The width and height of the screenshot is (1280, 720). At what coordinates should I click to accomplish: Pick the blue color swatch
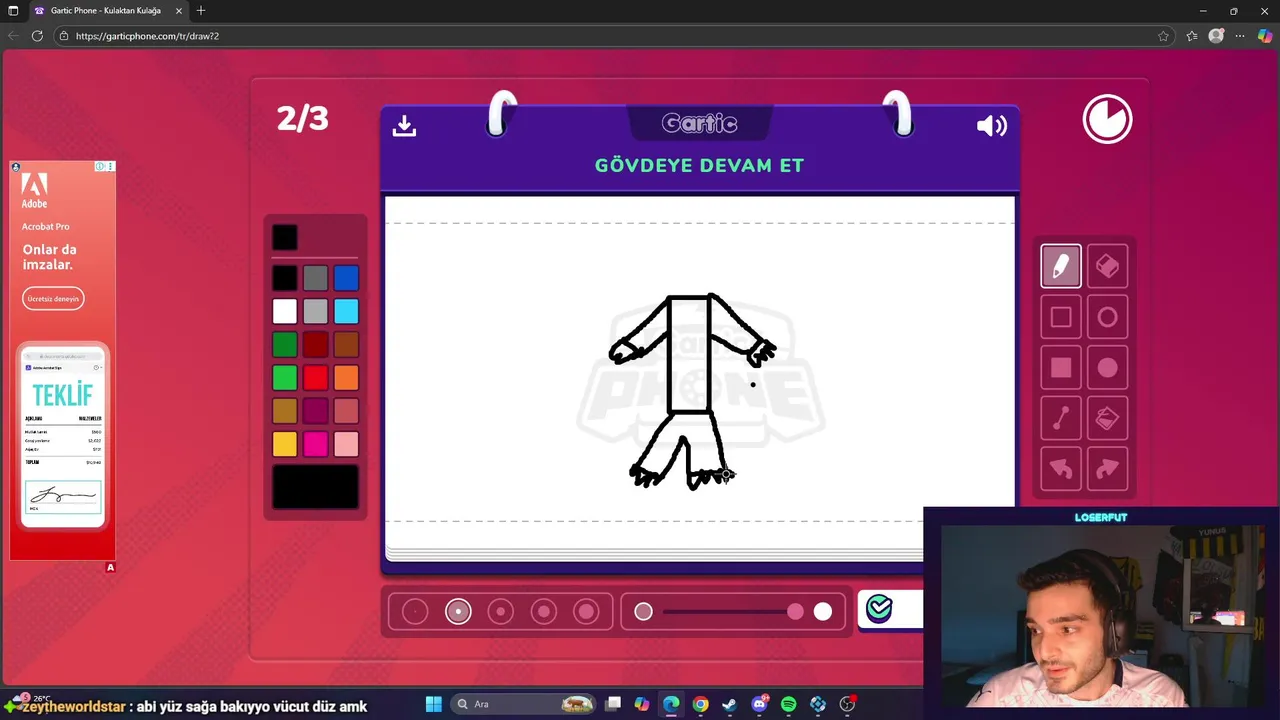pos(346,278)
